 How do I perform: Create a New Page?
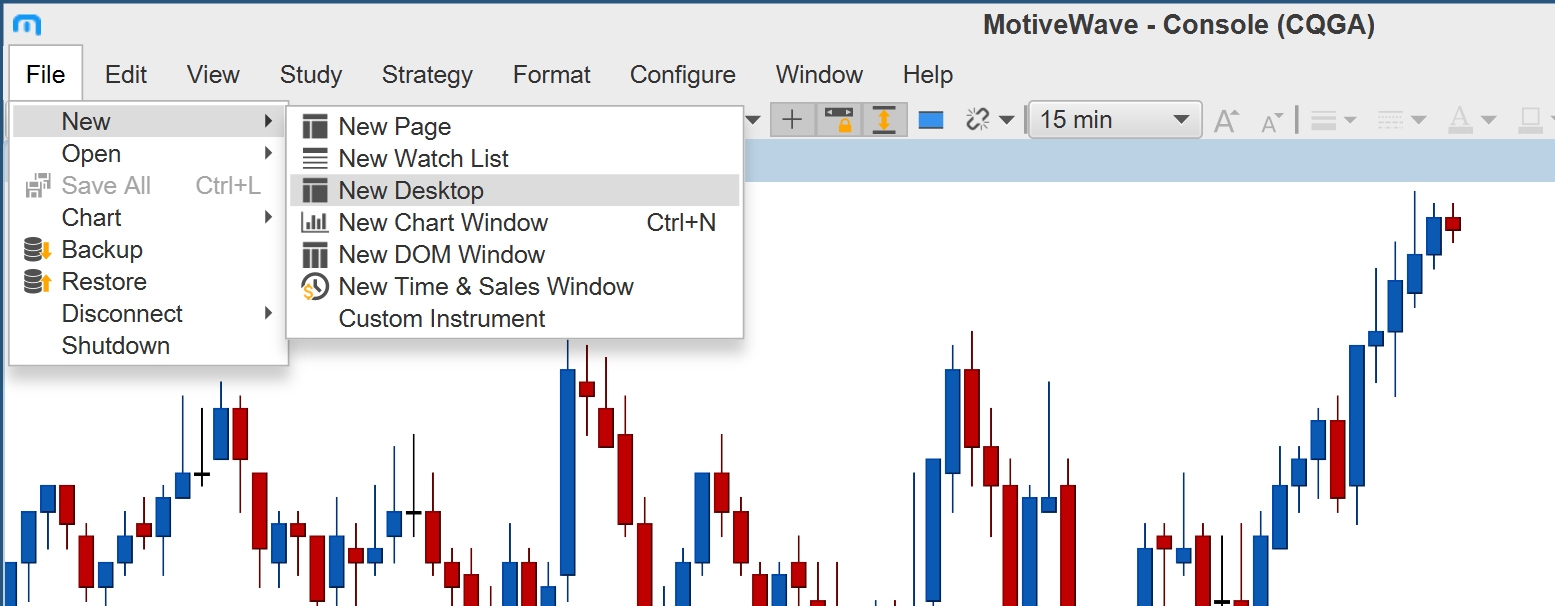515,127
